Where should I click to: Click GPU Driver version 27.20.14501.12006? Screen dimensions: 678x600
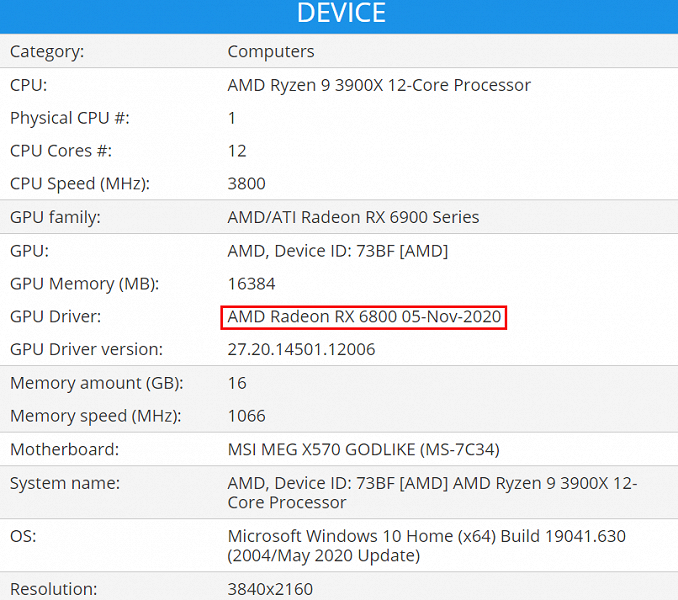(301, 350)
